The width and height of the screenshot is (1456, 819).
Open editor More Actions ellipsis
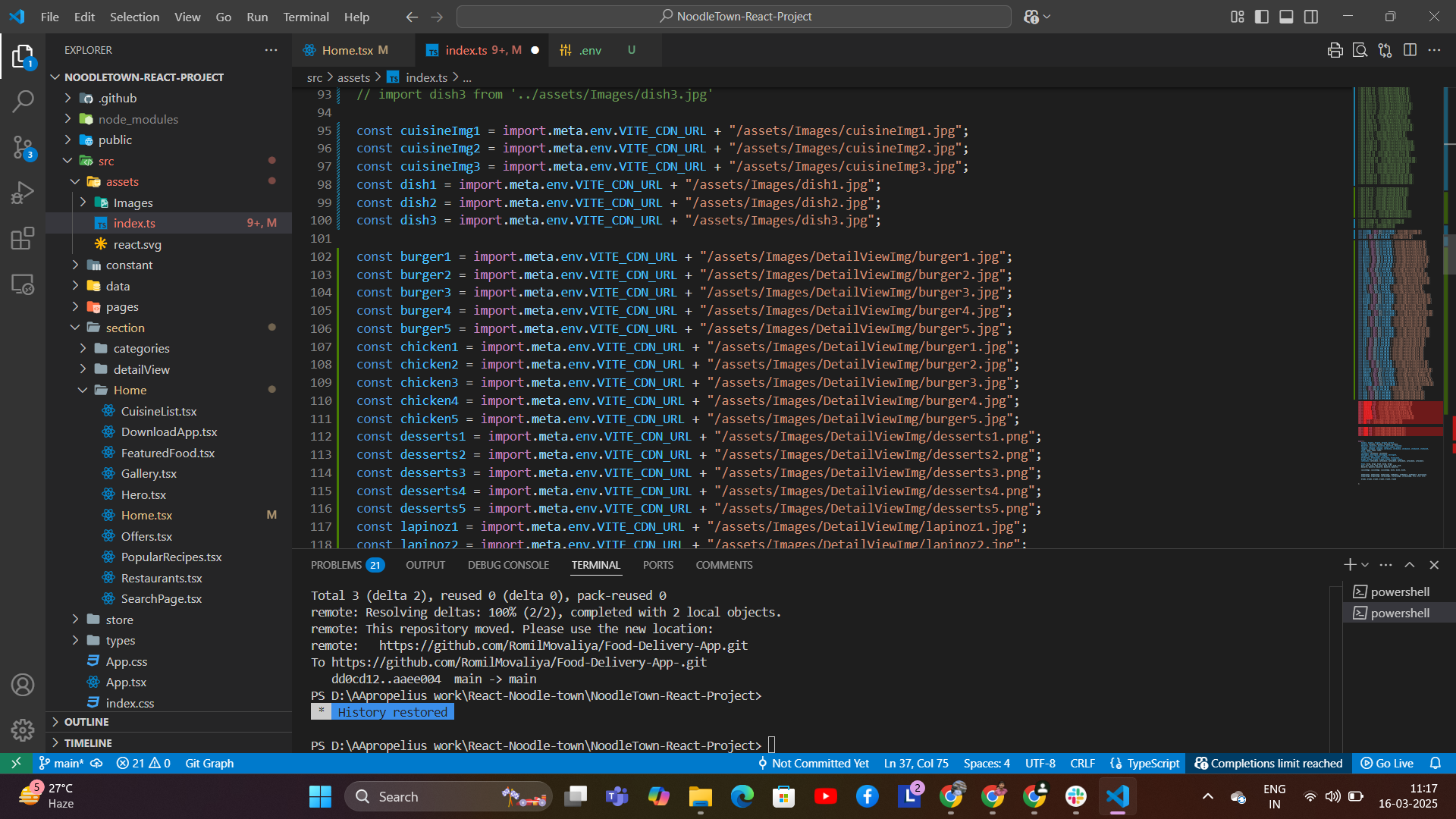pyautogui.click(x=1434, y=50)
